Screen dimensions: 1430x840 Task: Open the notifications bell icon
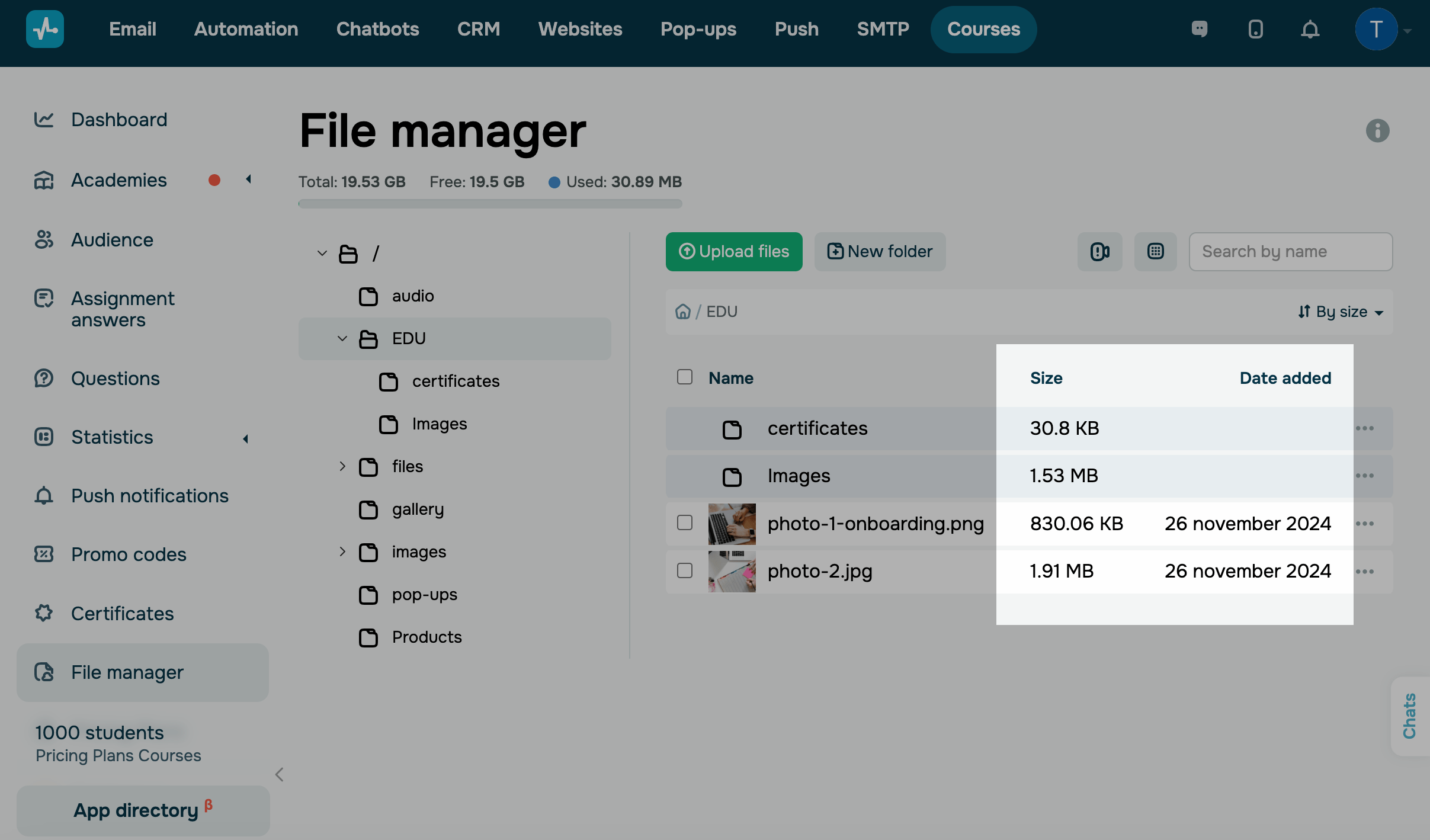point(1310,29)
